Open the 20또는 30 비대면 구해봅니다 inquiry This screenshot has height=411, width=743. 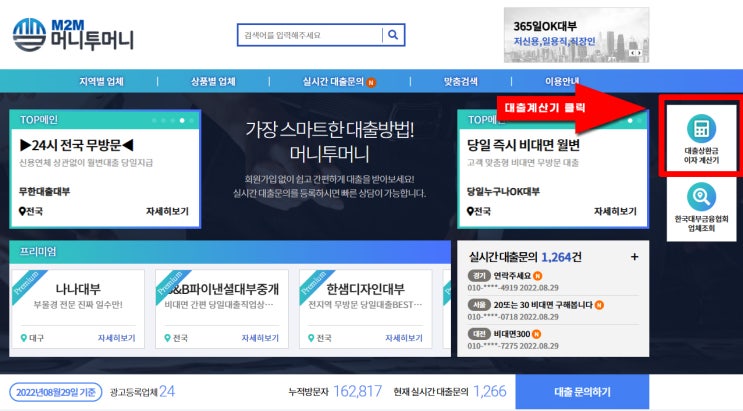click(543, 305)
